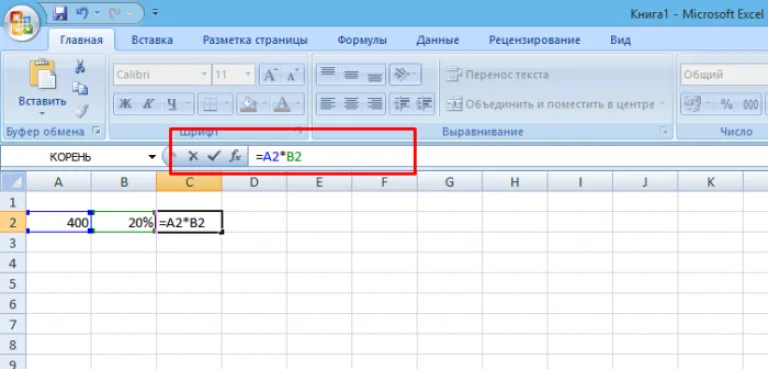
Task: Open the Calibri font name dropdown
Action: (x=204, y=75)
